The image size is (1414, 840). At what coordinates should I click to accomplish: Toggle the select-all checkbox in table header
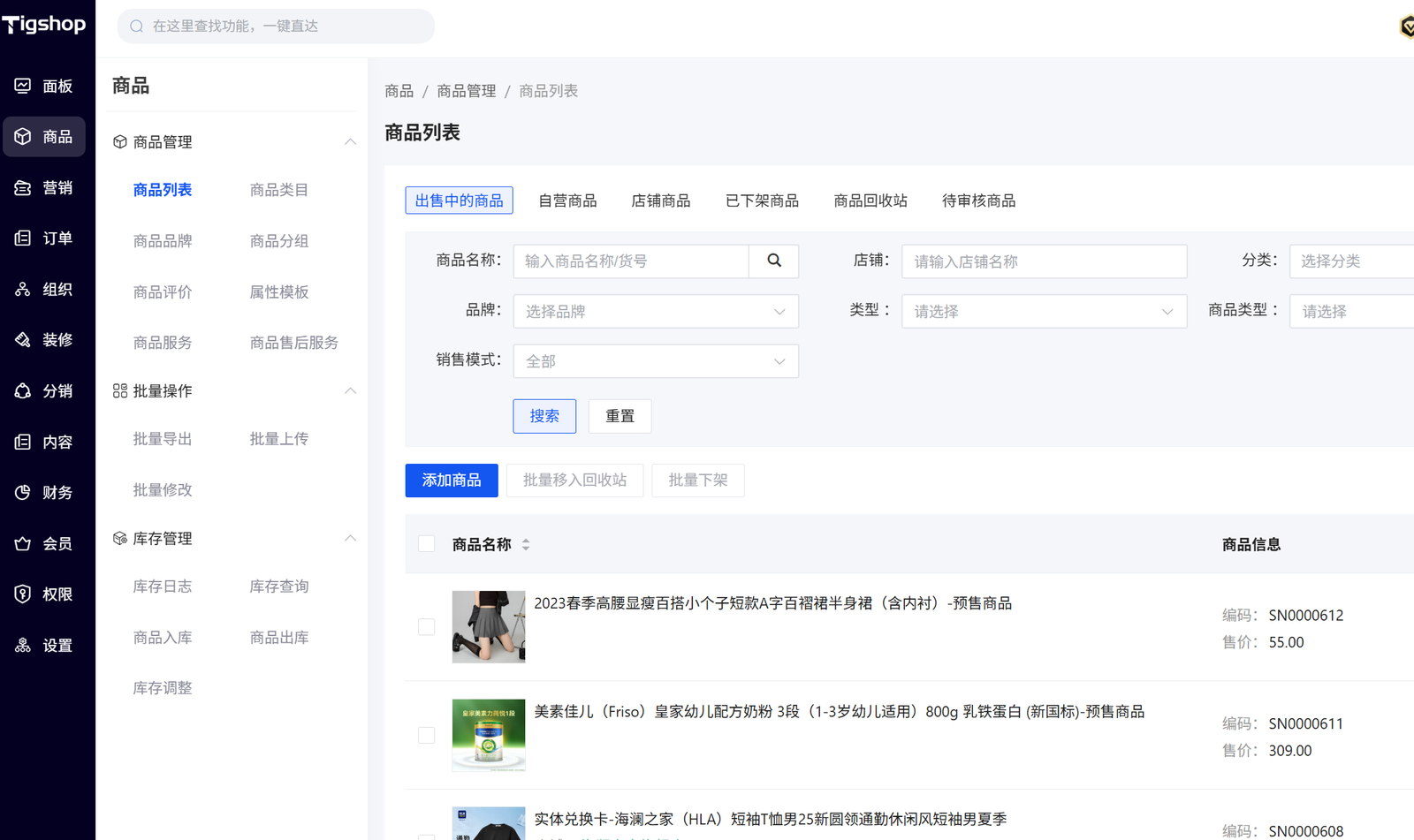(426, 544)
